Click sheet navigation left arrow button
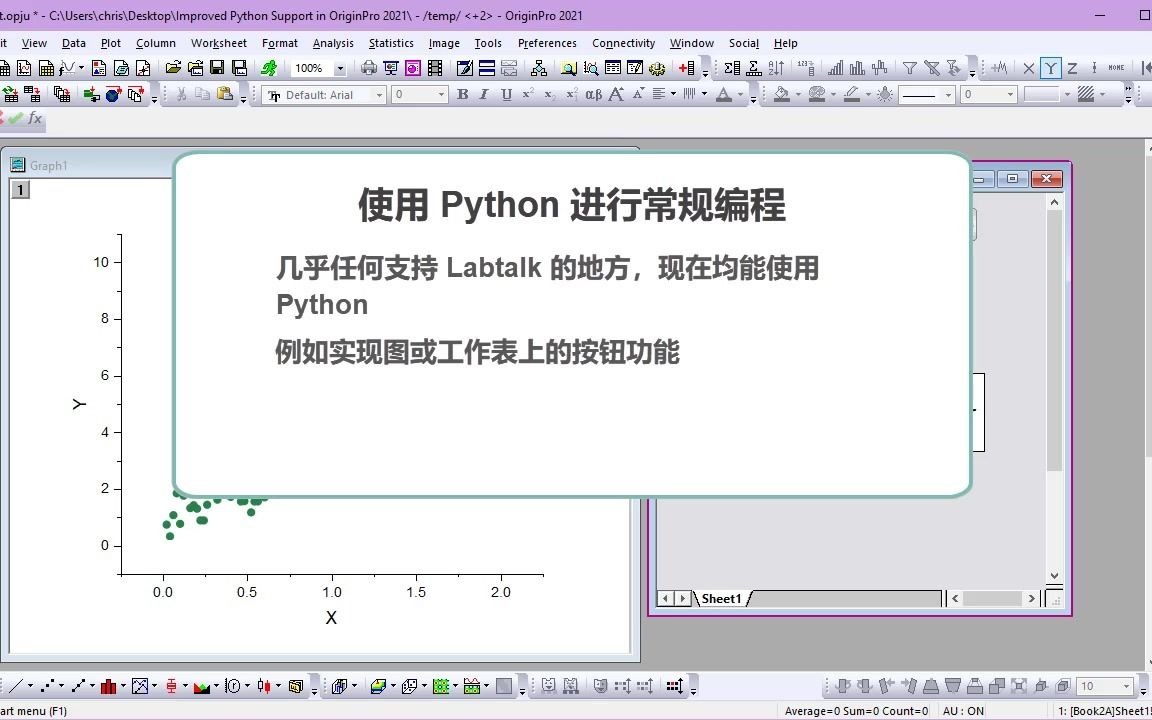 (x=666, y=599)
